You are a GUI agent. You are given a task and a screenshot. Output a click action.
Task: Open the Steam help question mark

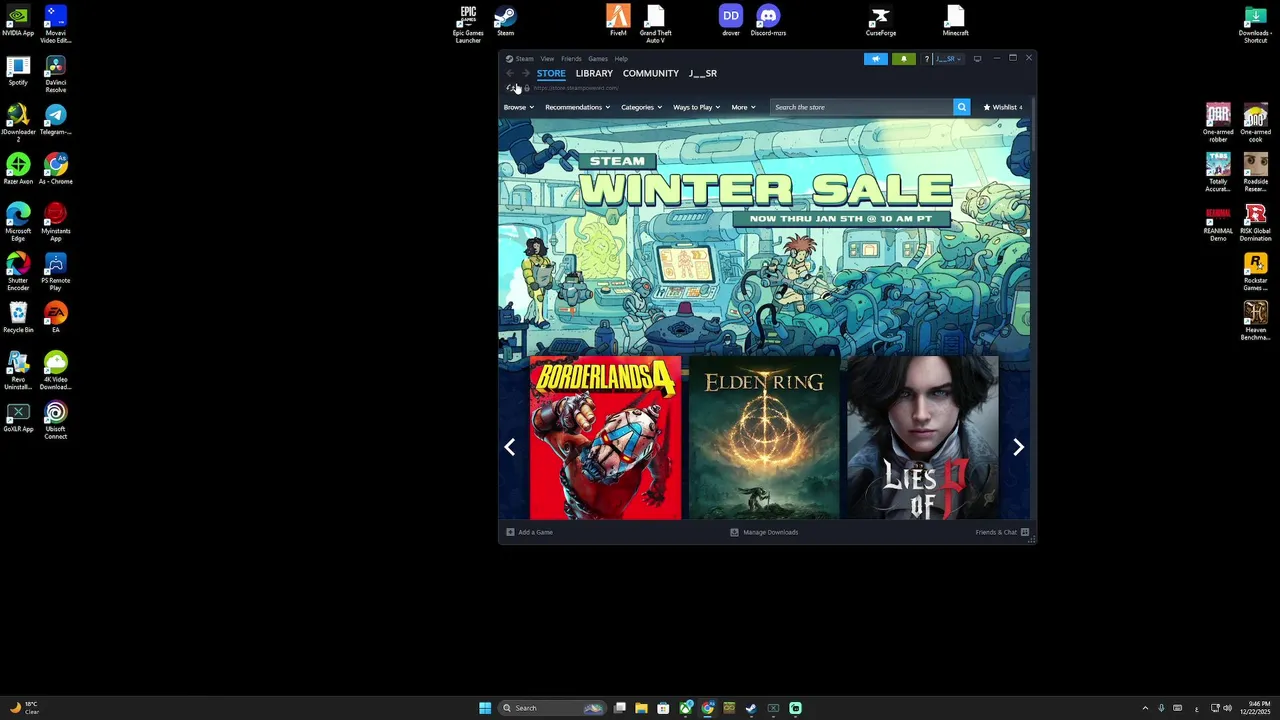pyautogui.click(x=926, y=59)
